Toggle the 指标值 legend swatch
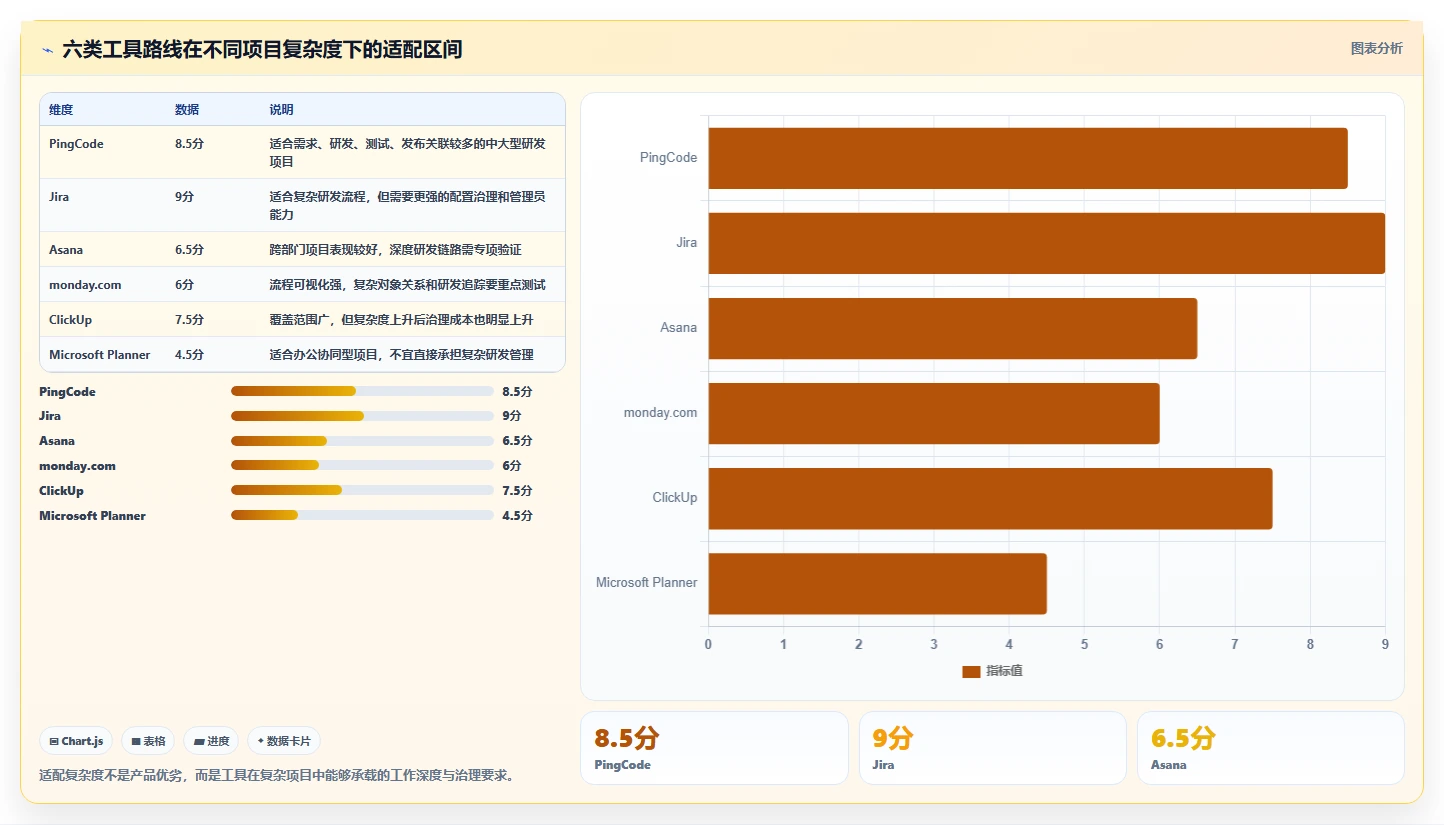This screenshot has height=825, width=1444. pos(971,672)
